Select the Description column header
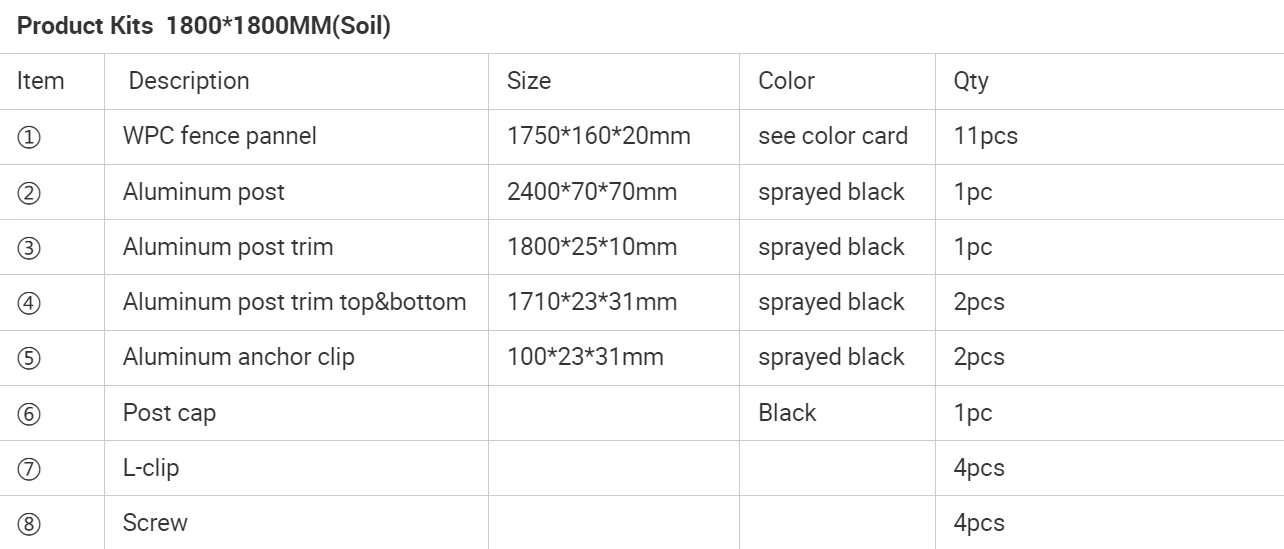The image size is (1284, 549). [189, 81]
